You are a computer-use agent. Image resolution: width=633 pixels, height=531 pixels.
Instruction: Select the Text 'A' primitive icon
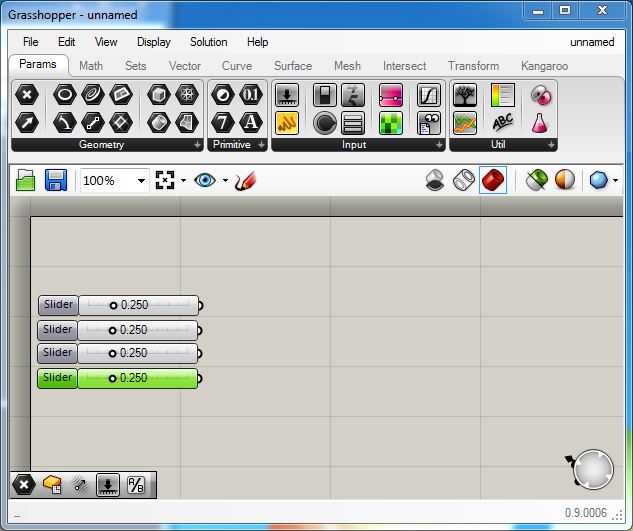point(251,123)
